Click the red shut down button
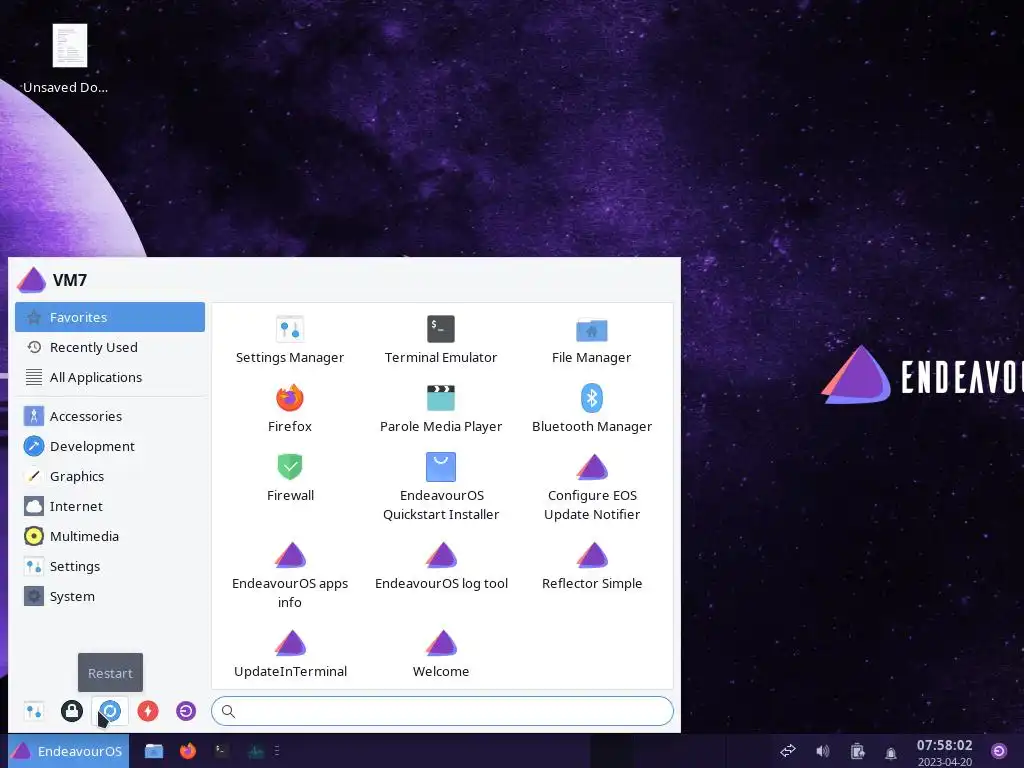 pos(148,711)
